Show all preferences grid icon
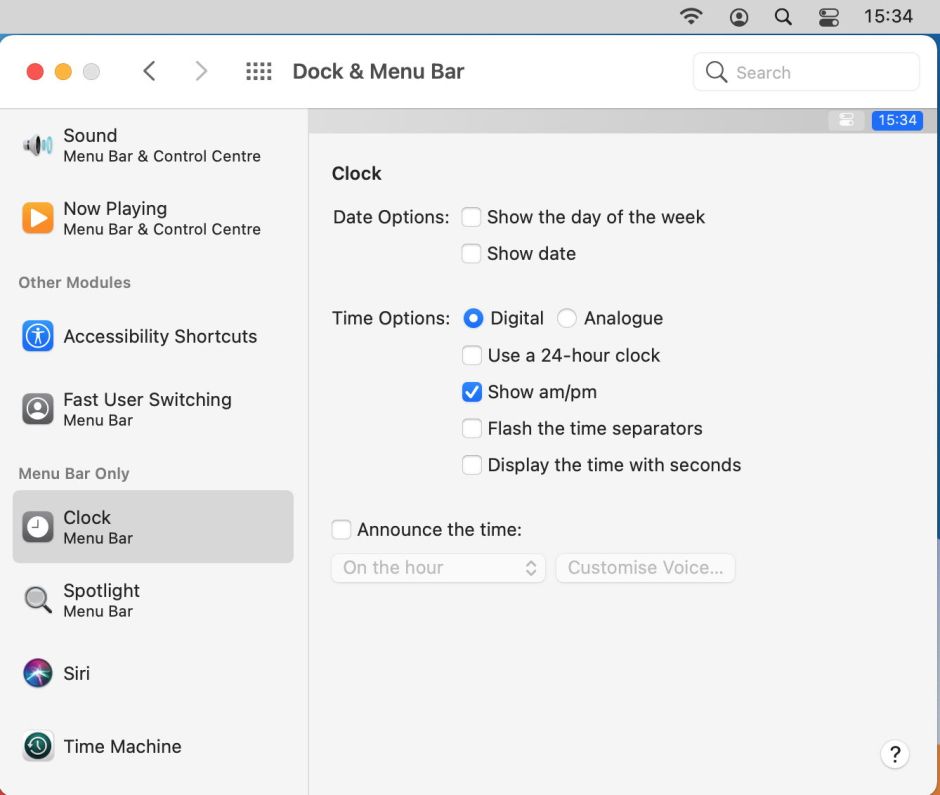This screenshot has height=795, width=940. click(x=259, y=72)
